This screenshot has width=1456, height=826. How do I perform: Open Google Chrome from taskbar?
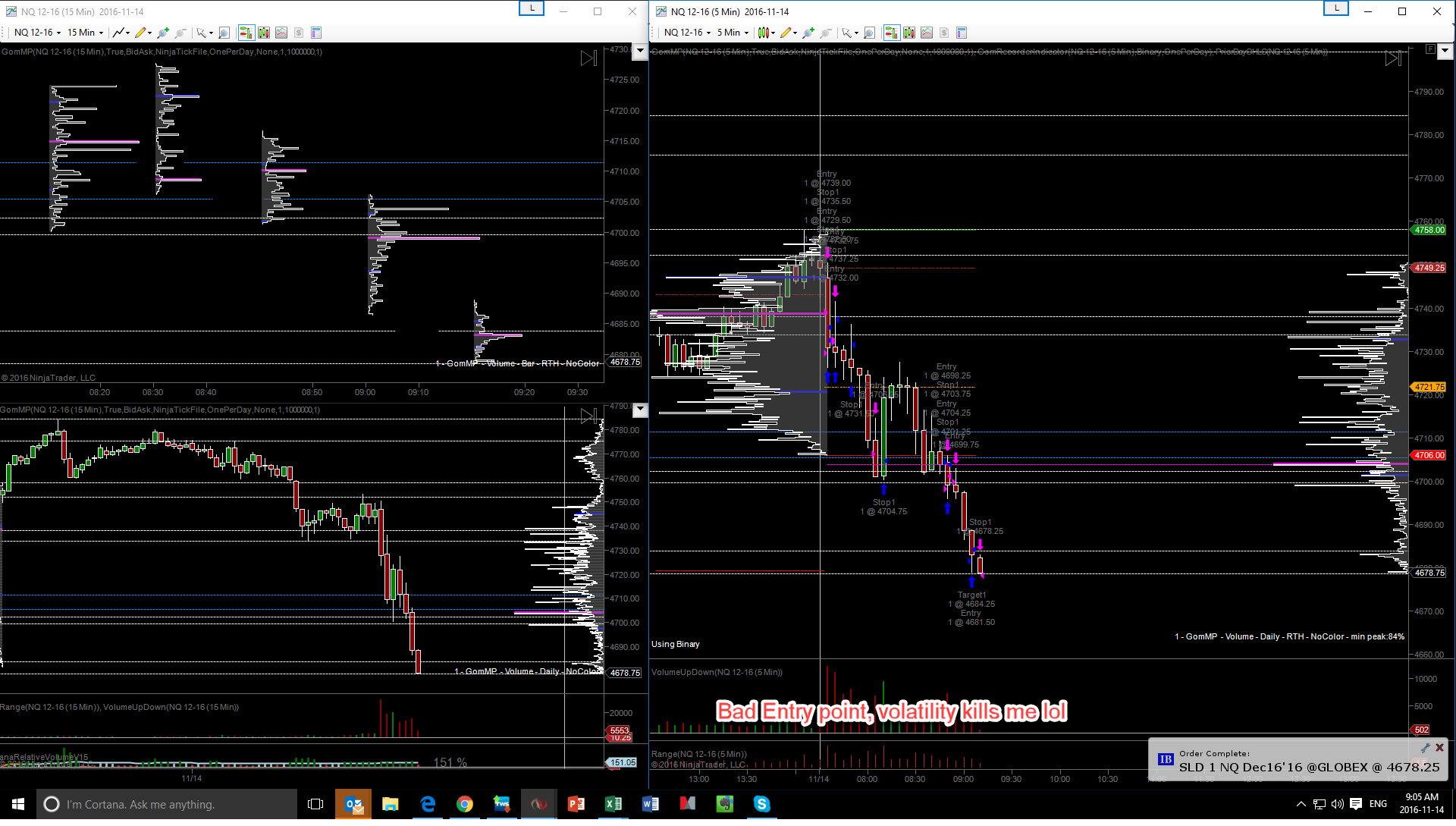465,804
